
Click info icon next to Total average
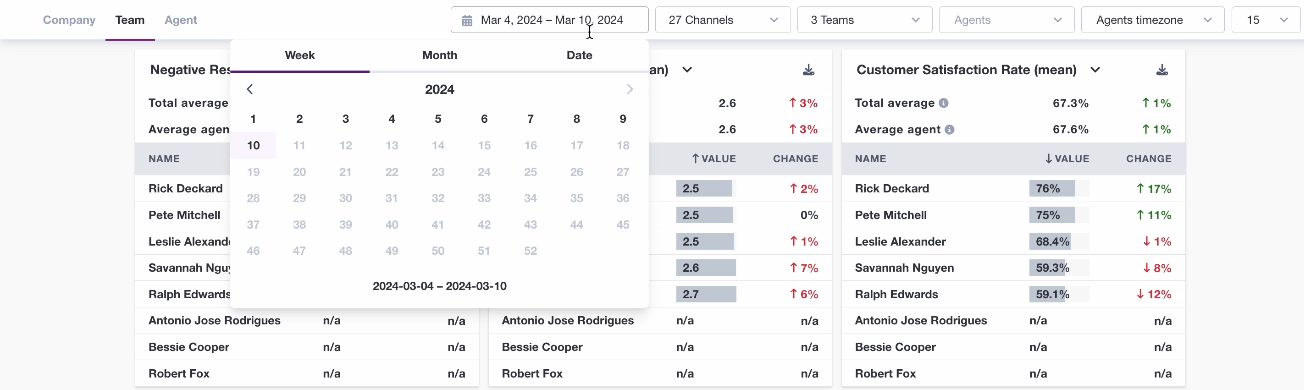944,103
